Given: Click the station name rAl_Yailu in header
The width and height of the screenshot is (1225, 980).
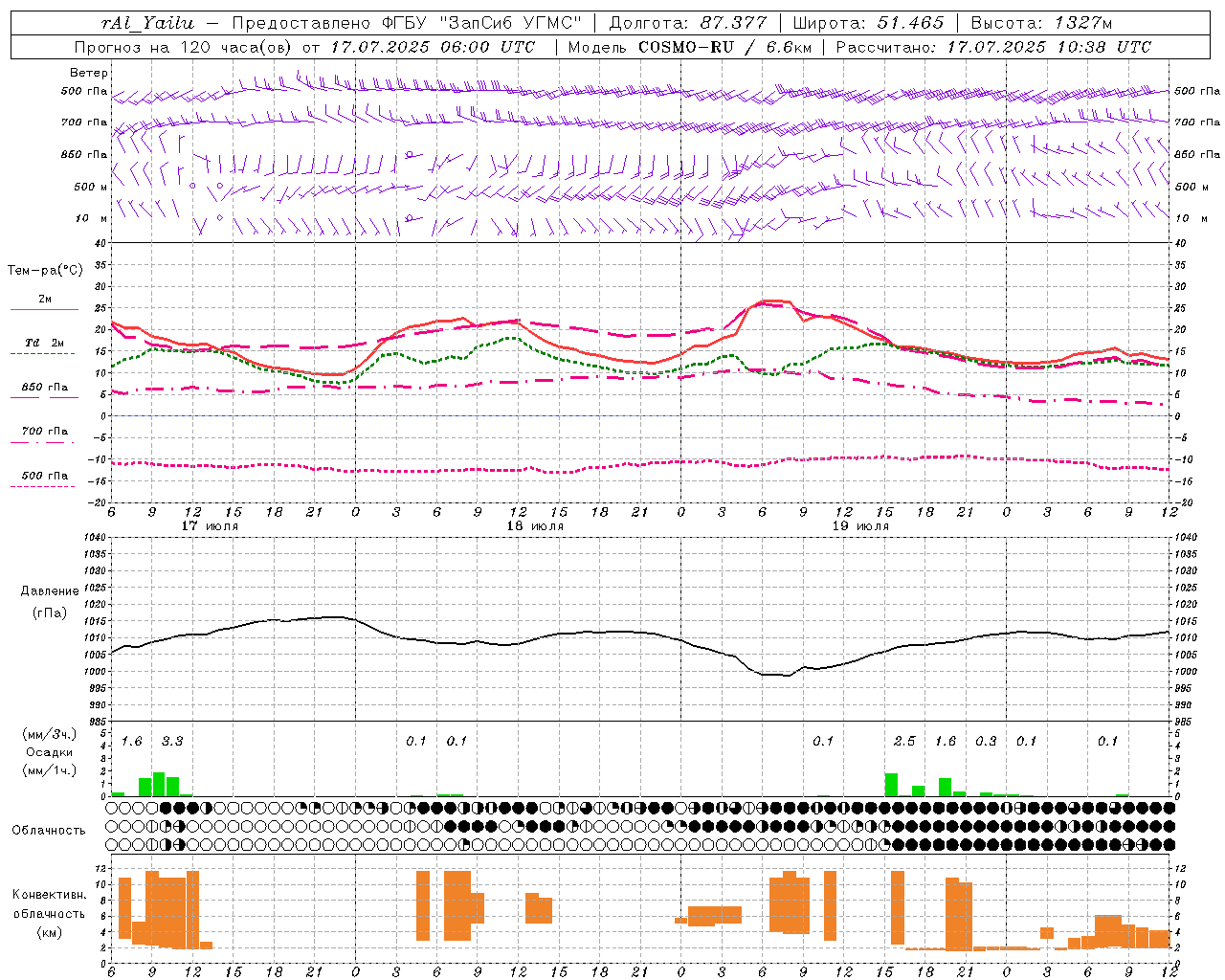Looking at the screenshot, I should [147, 23].
